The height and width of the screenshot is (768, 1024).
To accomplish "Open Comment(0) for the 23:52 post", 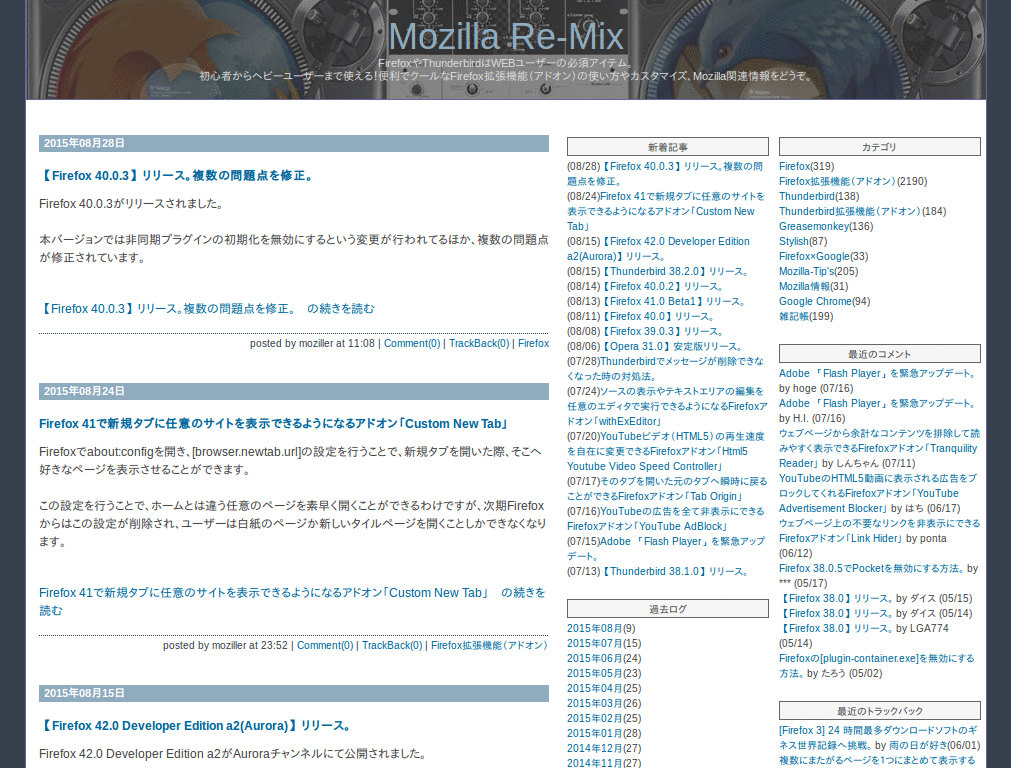I will pos(325,645).
